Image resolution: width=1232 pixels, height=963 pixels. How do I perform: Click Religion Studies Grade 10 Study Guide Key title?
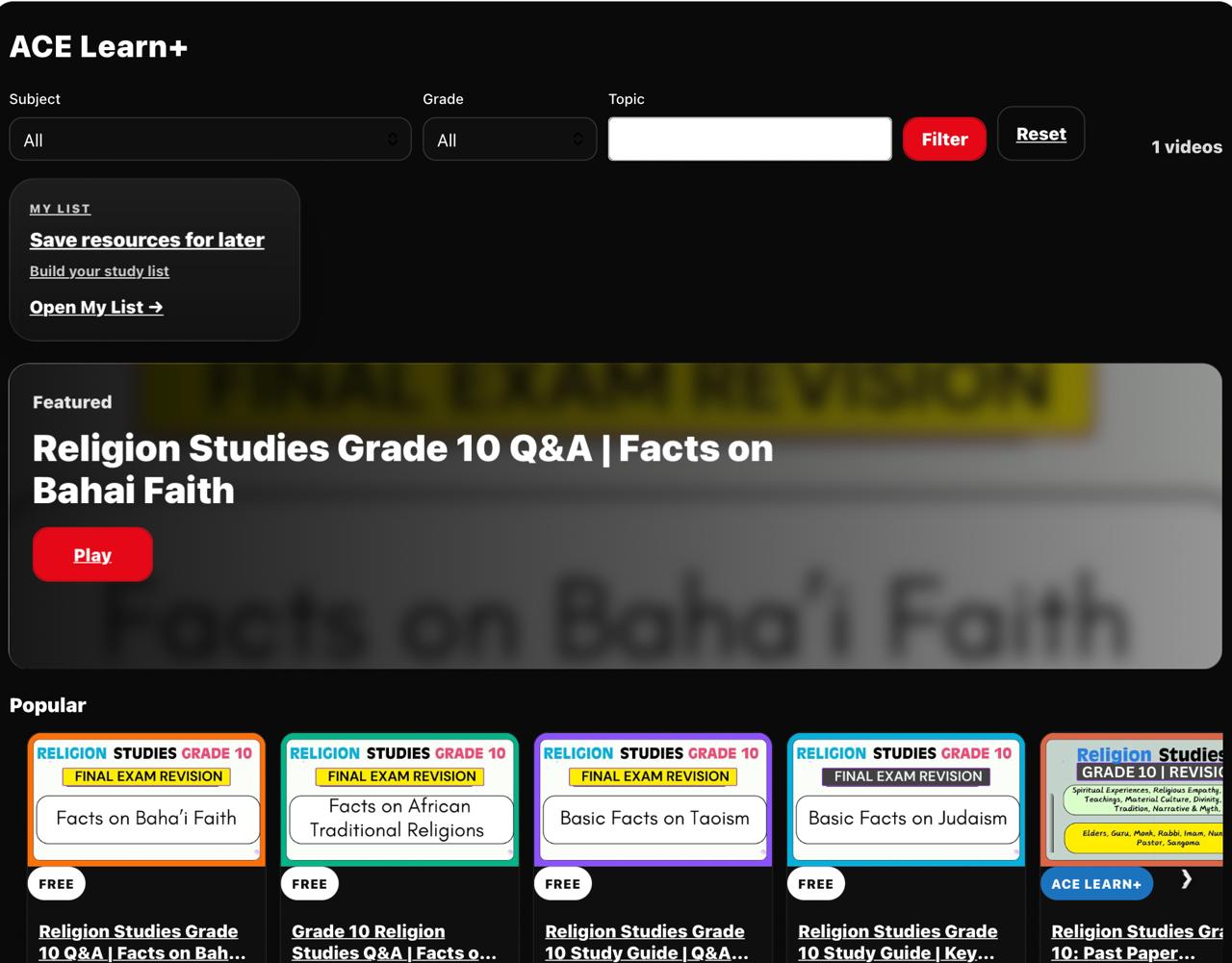[898, 942]
